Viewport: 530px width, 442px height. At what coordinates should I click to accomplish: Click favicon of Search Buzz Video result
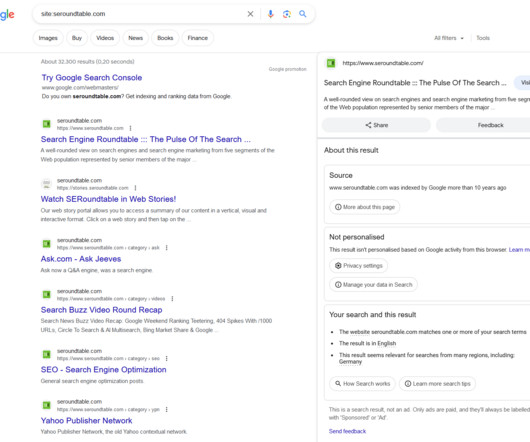[x=47, y=295]
